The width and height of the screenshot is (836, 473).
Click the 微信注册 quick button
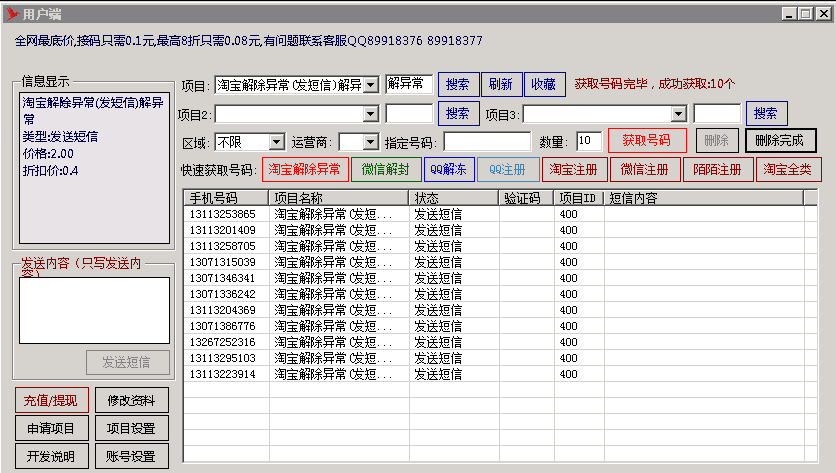[x=645, y=170]
